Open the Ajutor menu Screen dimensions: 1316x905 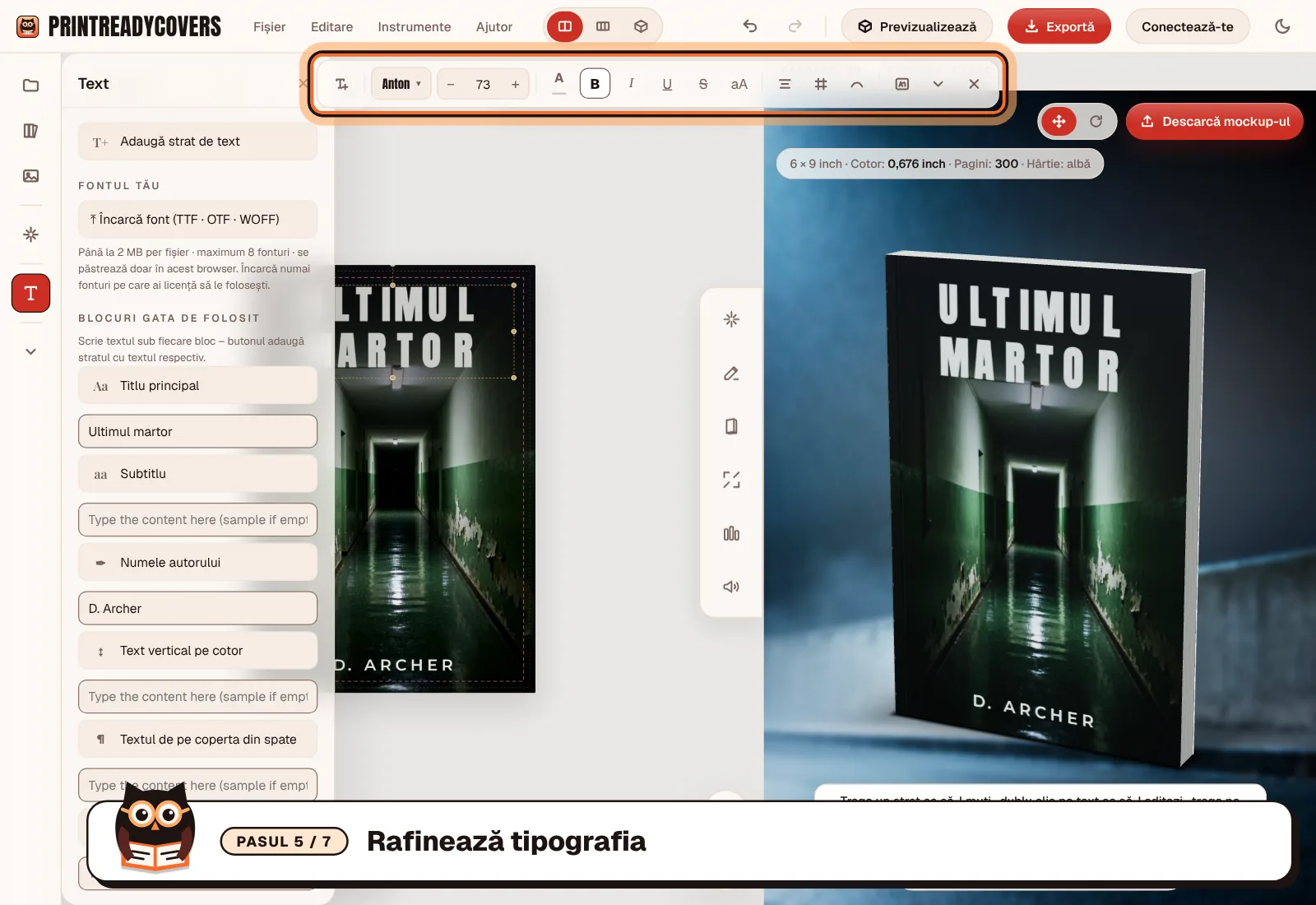494,26
